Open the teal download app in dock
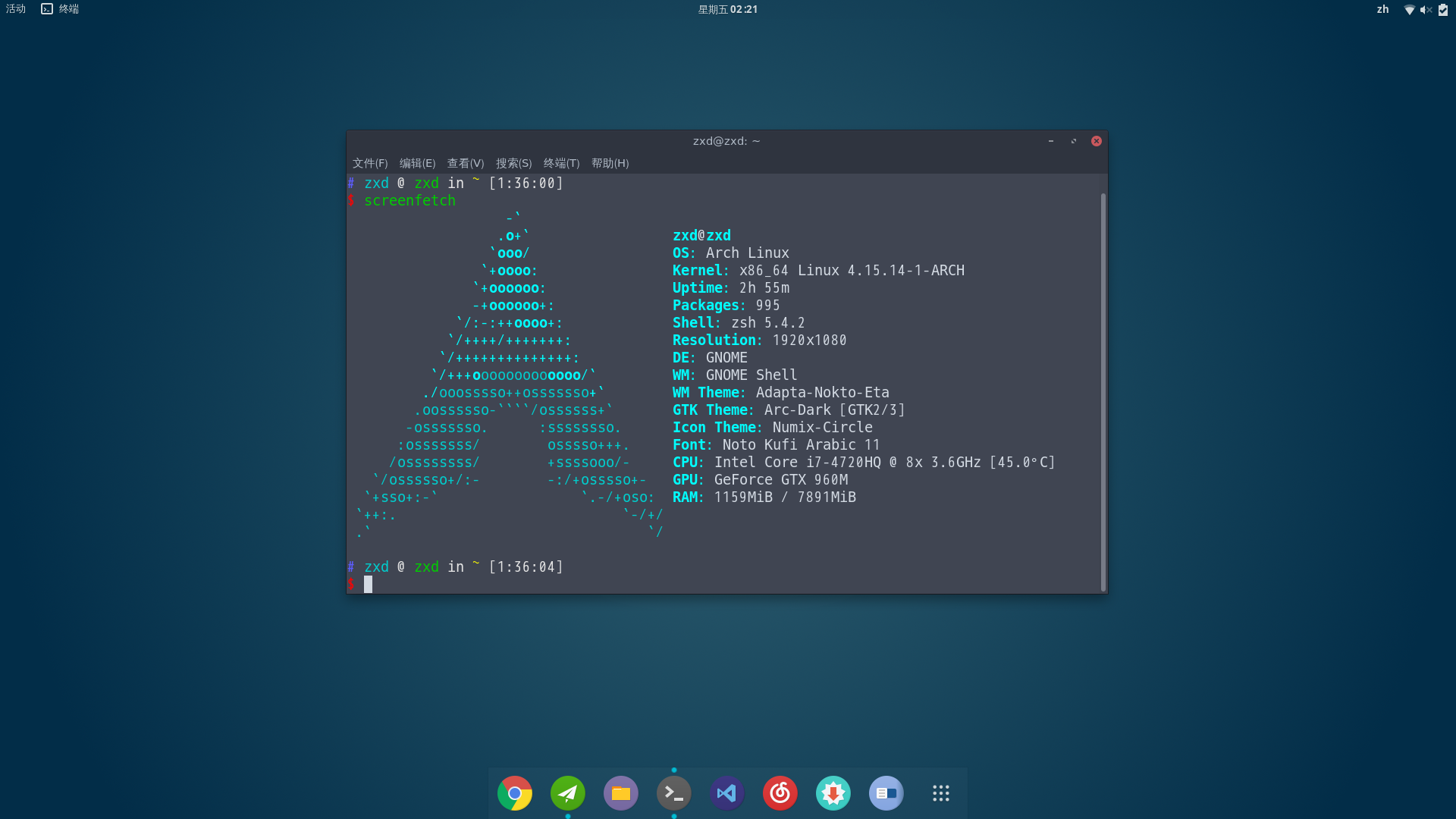The height and width of the screenshot is (819, 1456). coord(833,793)
